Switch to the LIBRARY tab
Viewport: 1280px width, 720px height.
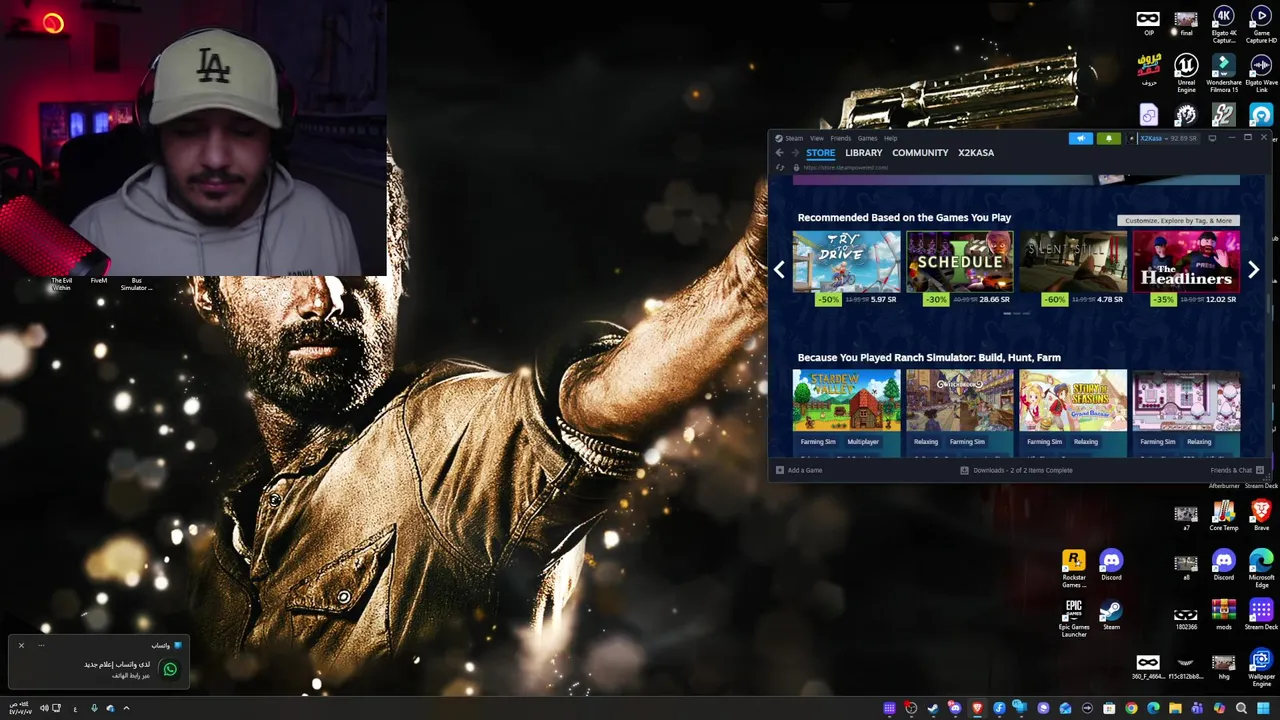click(863, 153)
